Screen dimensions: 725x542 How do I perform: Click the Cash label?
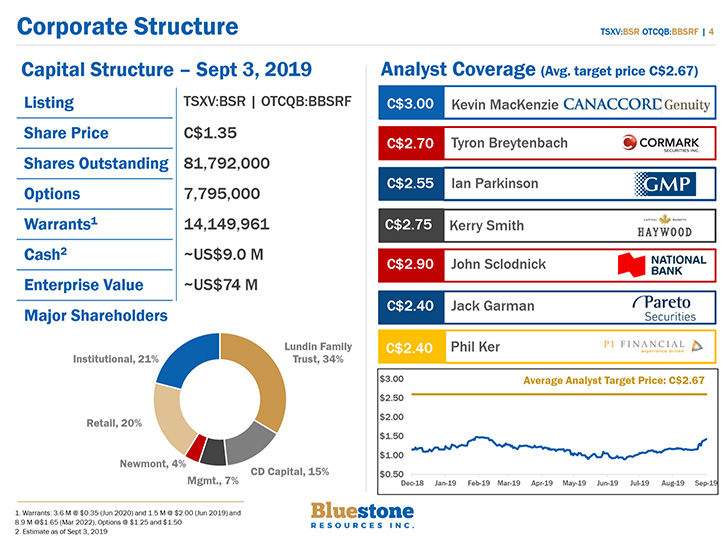[45, 254]
